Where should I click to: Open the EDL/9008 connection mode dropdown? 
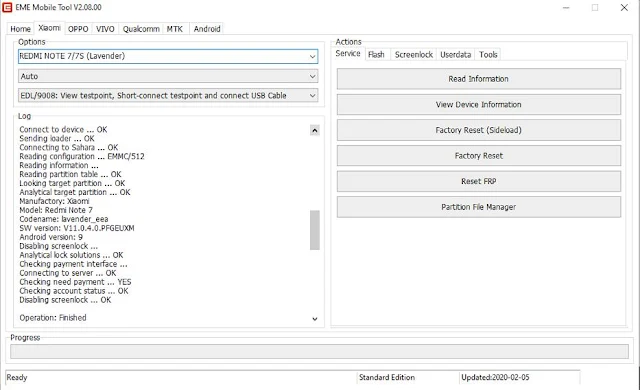click(168, 95)
